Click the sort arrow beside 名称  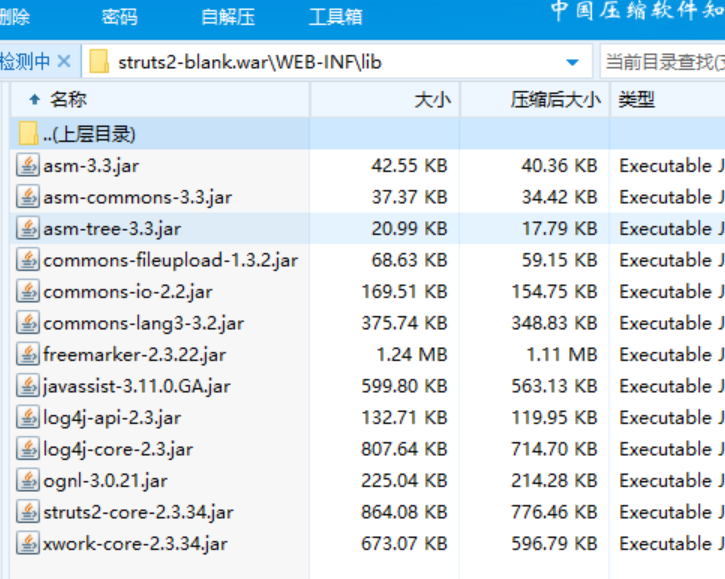[x=34, y=99]
